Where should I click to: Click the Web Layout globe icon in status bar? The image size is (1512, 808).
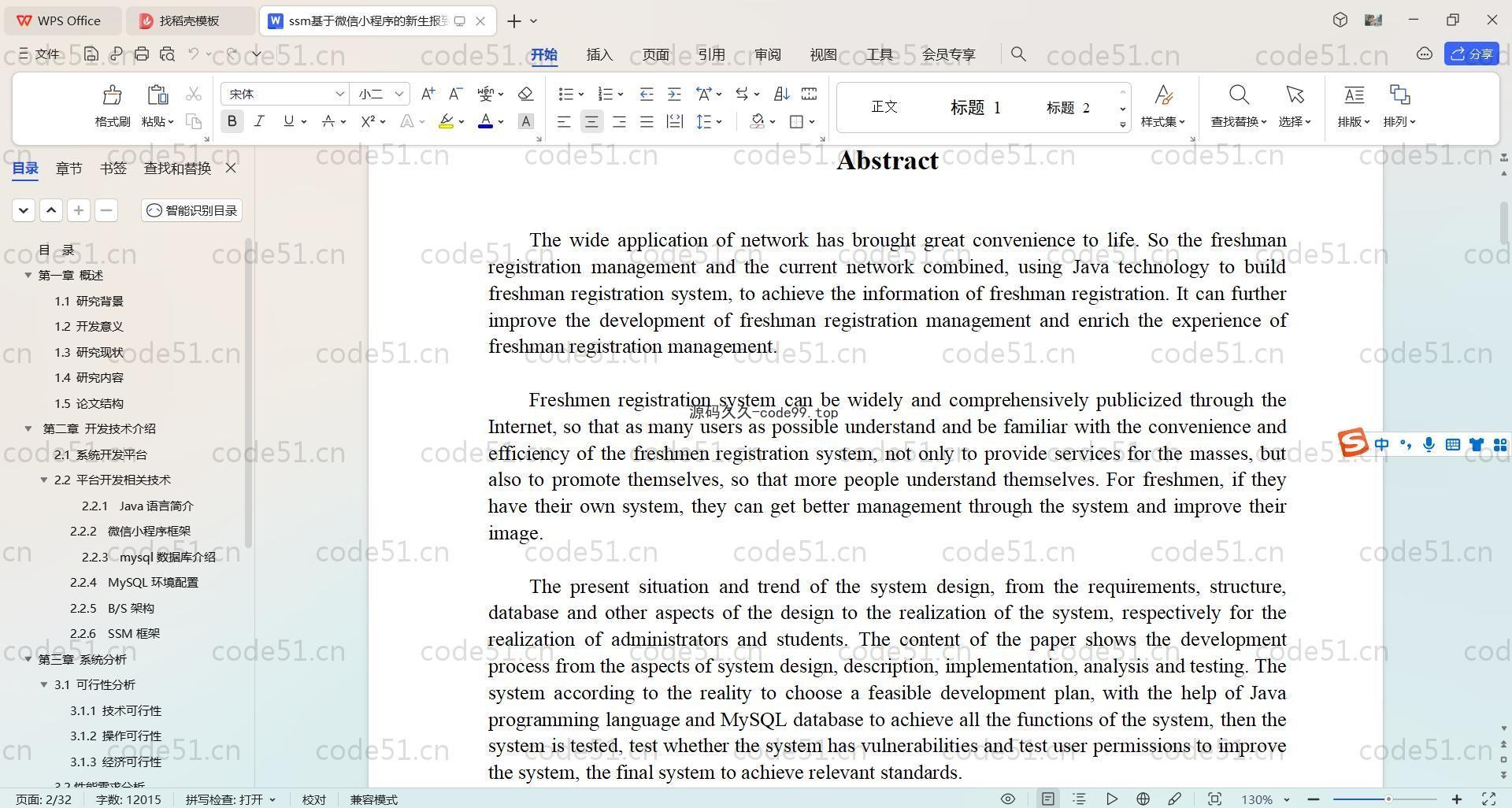(x=1143, y=799)
